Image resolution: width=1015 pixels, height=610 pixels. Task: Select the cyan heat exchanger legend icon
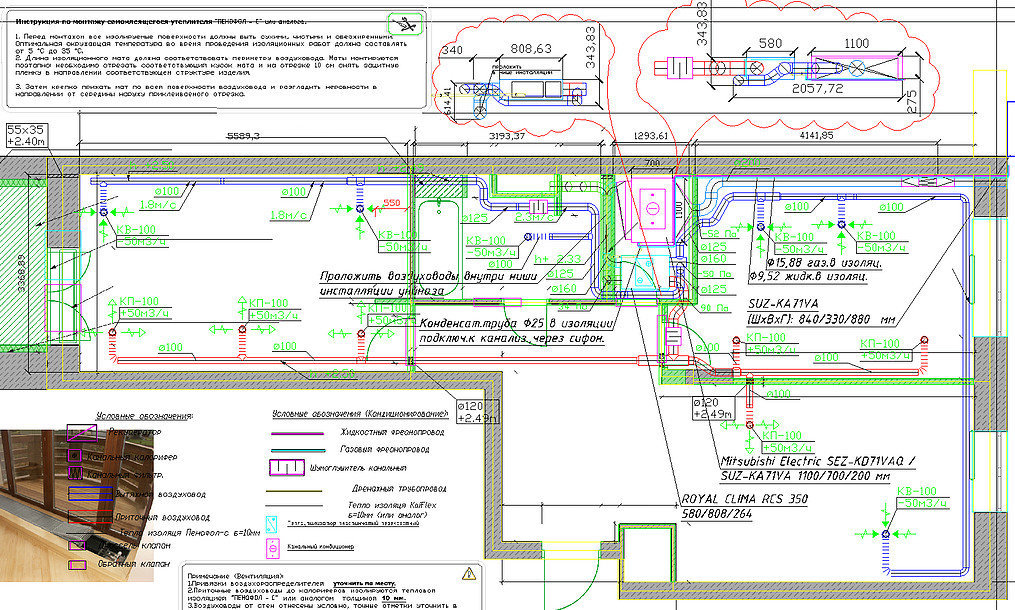[273, 523]
